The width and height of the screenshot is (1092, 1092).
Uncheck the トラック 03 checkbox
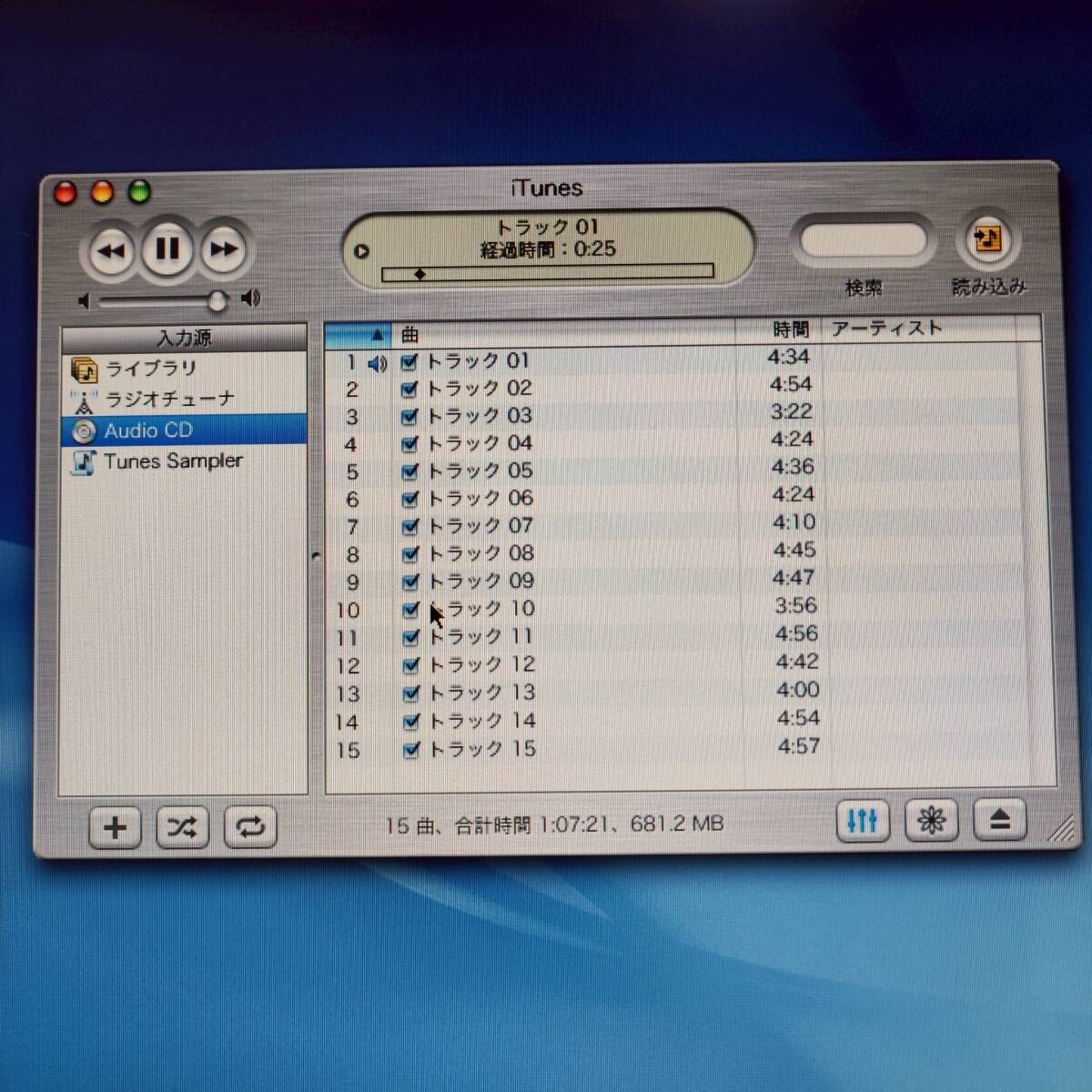pos(409,417)
